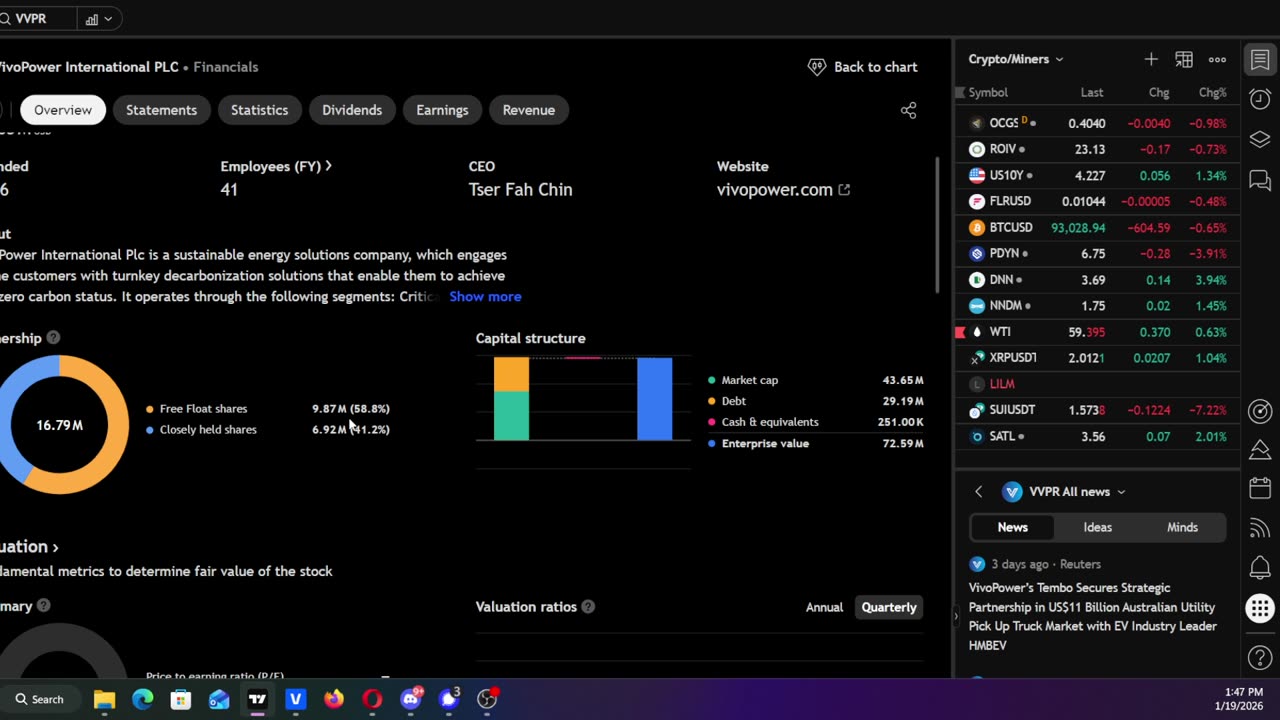
Task: Open File Explorer from the taskbar
Action: [104, 699]
